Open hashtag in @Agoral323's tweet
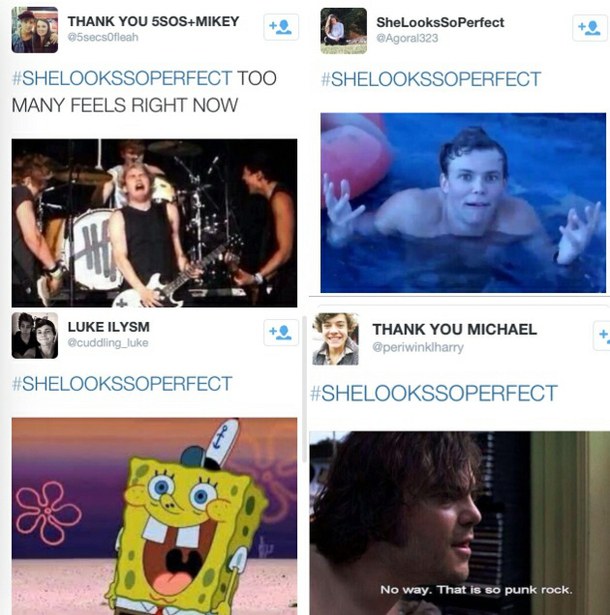 (x=431, y=79)
